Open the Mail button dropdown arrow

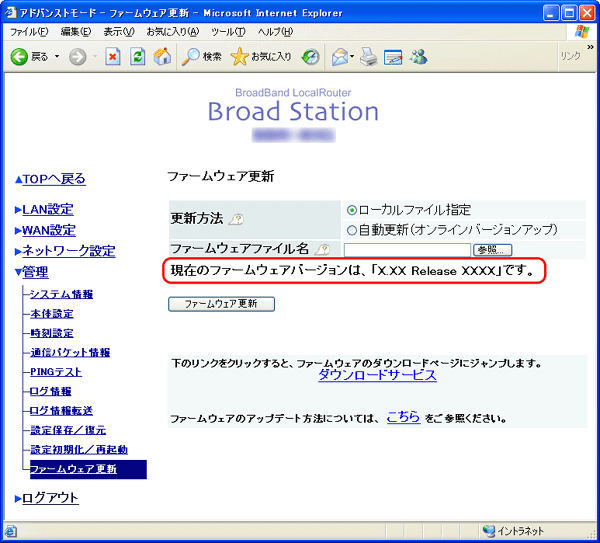pos(352,57)
